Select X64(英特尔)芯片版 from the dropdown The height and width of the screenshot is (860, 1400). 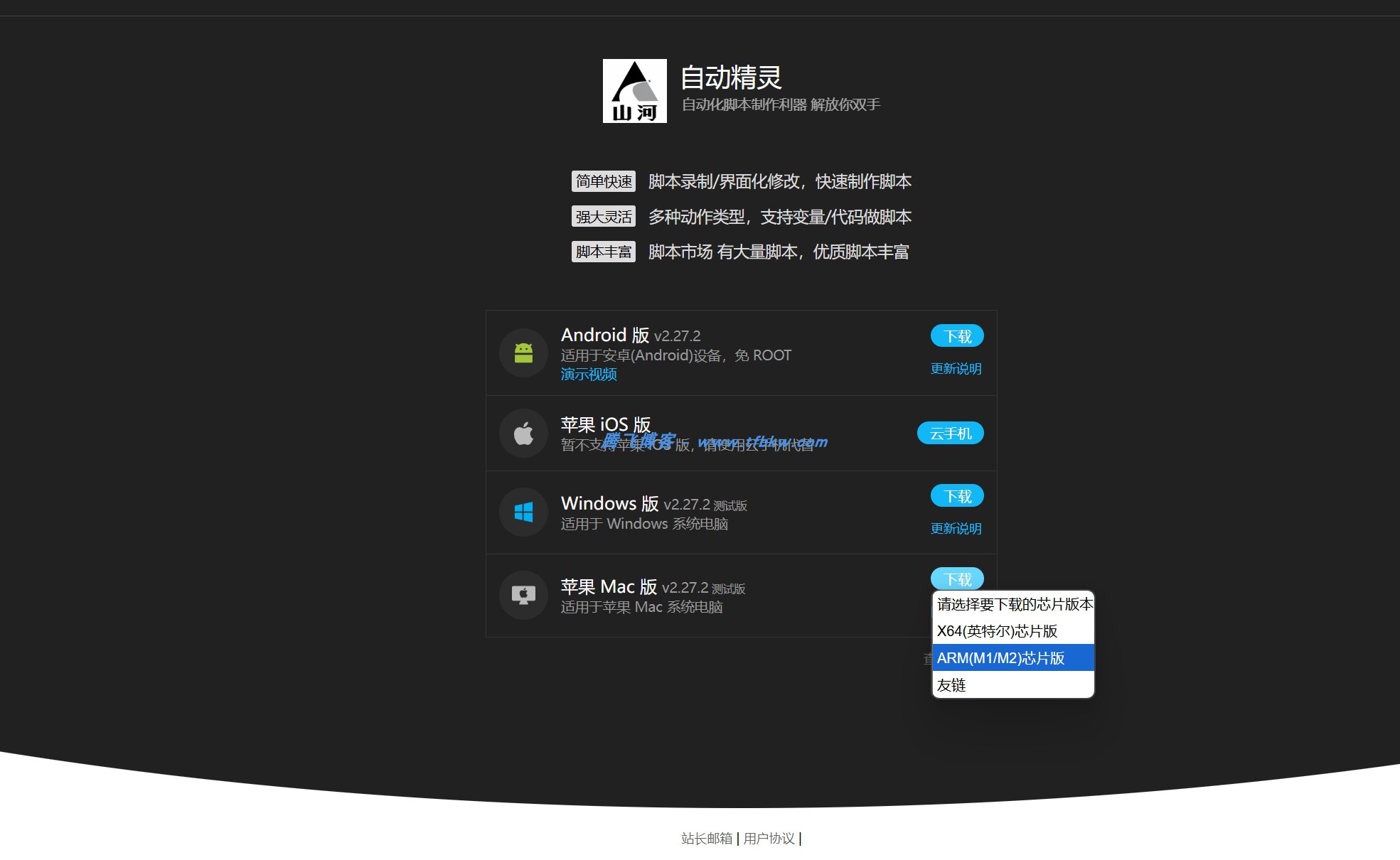(x=998, y=631)
